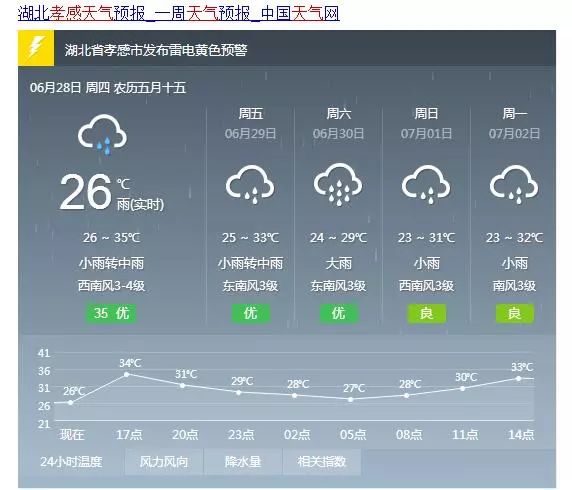
Task: Click the 34℃ point at 17点
Action: pyautogui.click(x=126, y=374)
